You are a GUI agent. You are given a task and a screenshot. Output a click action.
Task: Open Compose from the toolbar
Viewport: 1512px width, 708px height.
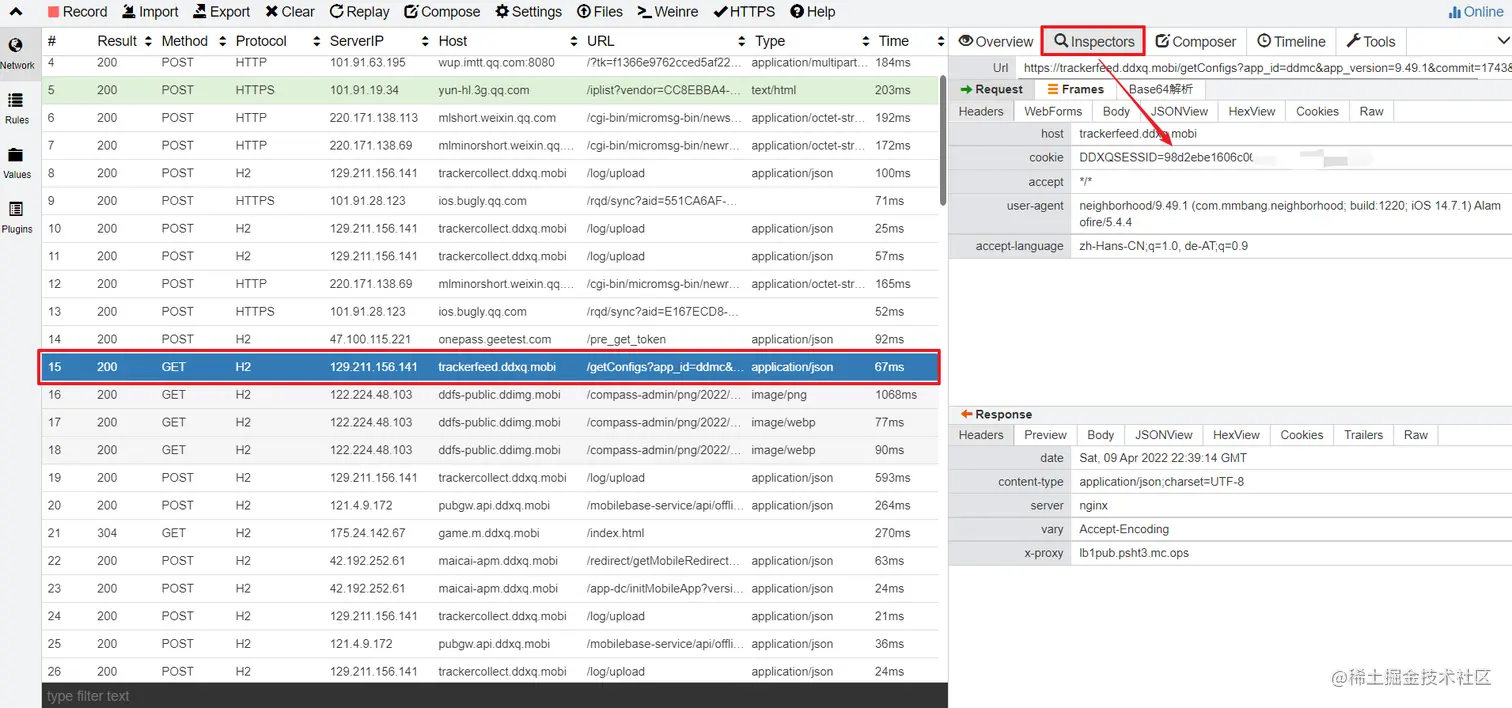tap(442, 12)
